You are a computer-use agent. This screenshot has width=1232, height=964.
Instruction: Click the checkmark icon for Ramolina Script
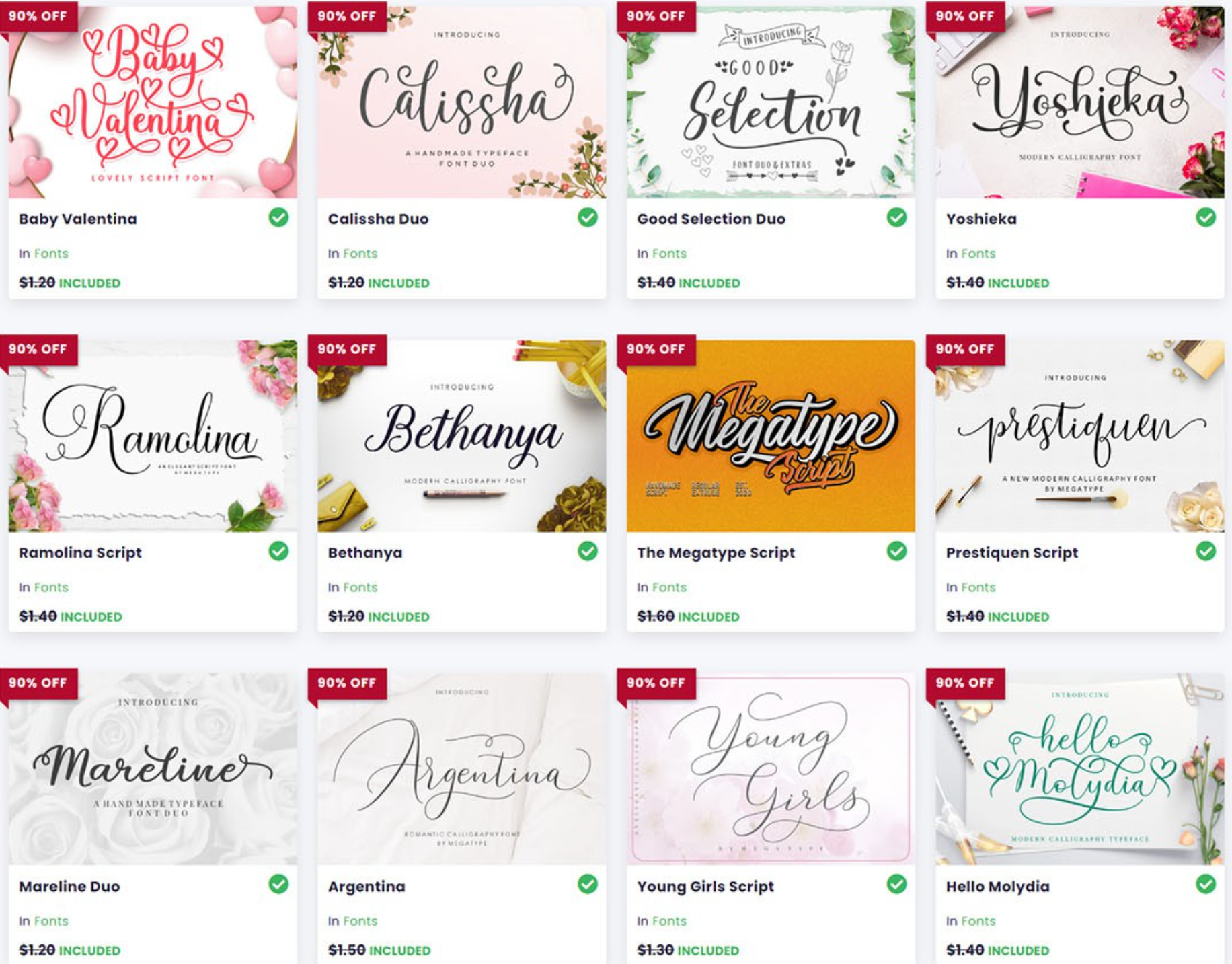coord(278,551)
